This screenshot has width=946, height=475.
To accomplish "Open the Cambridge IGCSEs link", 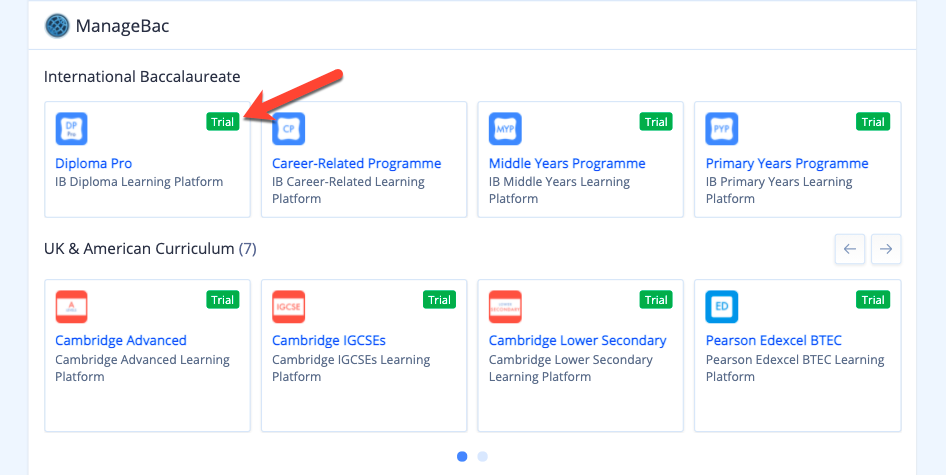I will point(329,340).
